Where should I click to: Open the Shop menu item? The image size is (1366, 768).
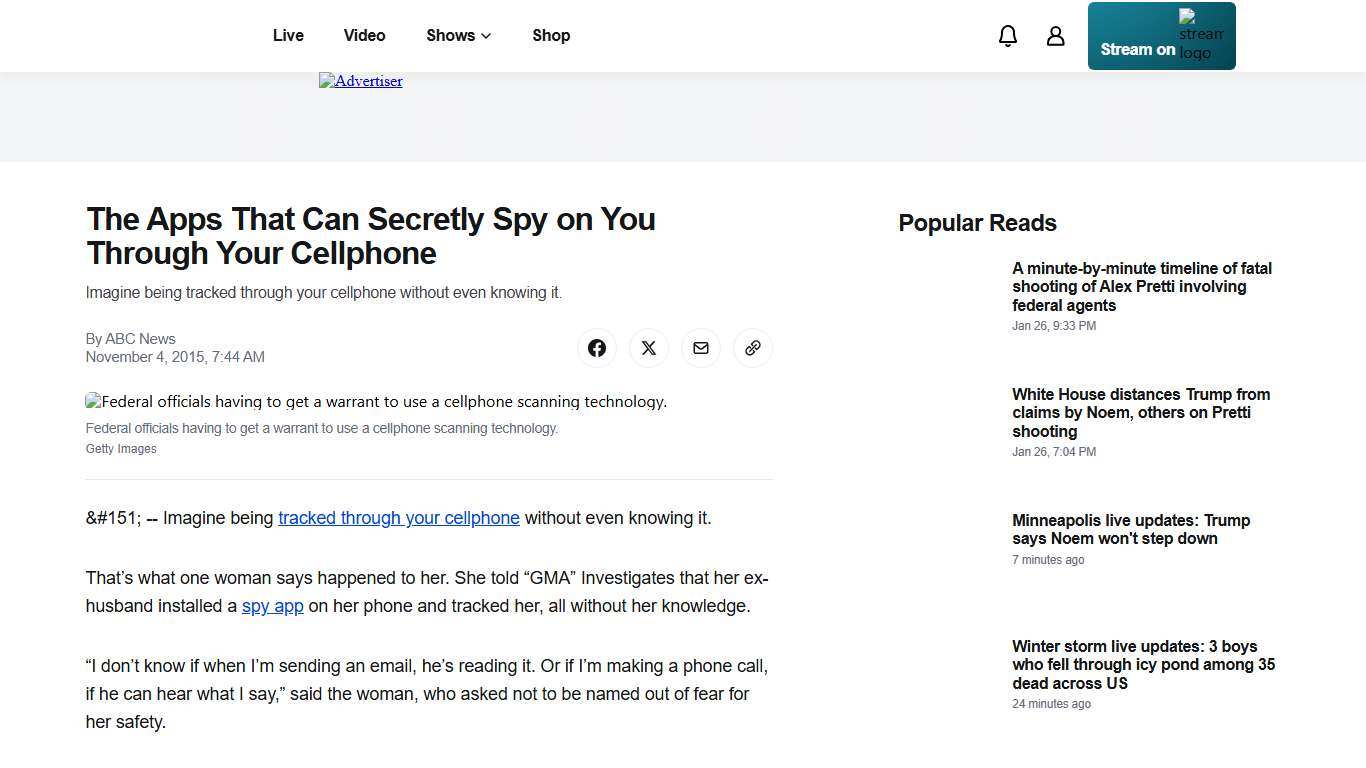[551, 35]
